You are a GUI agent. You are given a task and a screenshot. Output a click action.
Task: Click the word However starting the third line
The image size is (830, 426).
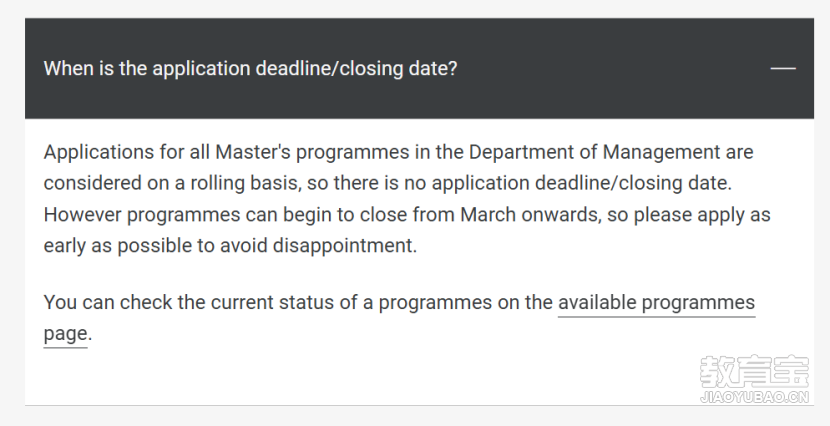[x=83, y=215]
